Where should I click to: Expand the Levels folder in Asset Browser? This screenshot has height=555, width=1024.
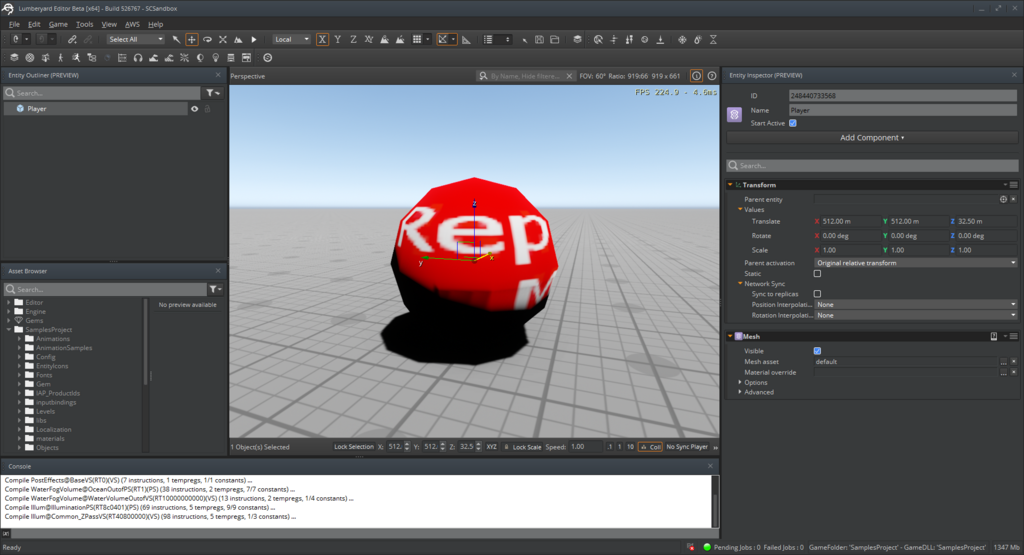click(20, 411)
